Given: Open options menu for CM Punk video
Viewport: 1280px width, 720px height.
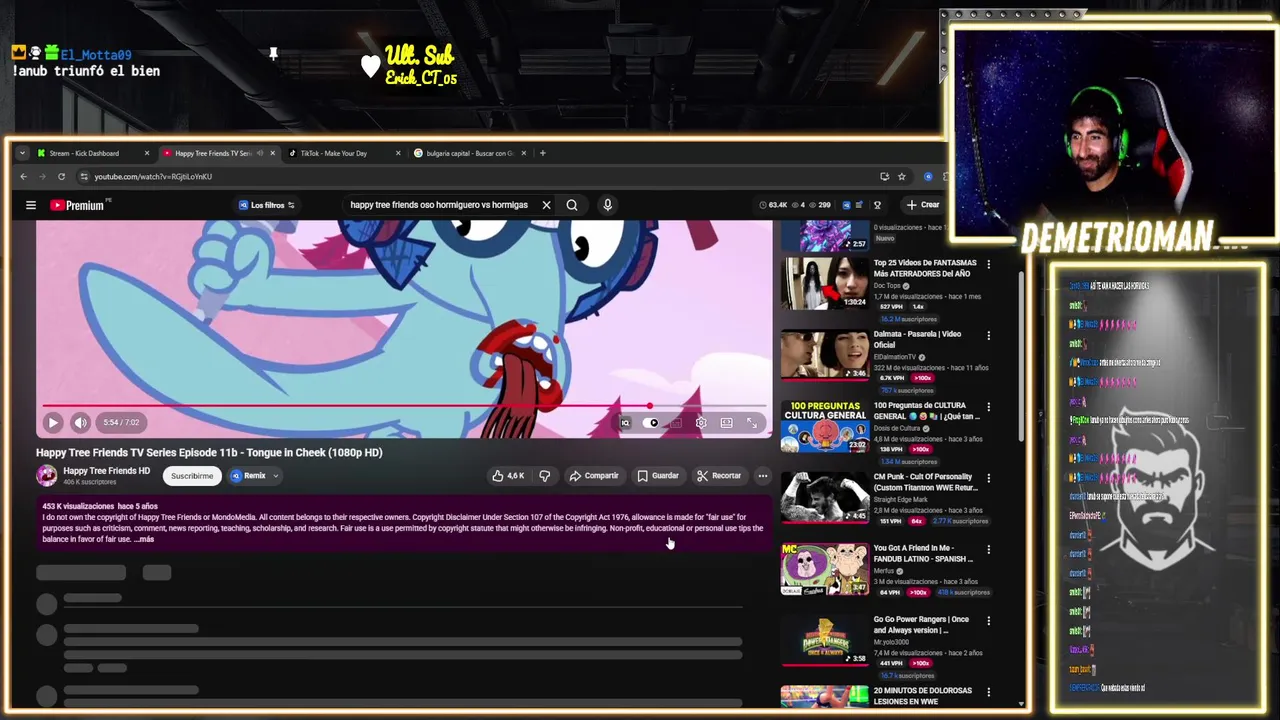Looking at the screenshot, I should pyautogui.click(x=989, y=478).
